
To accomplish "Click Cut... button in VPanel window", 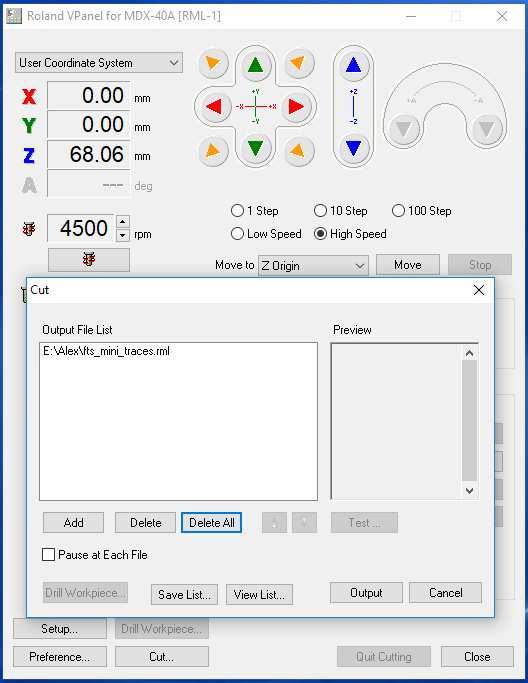I will 162,657.
